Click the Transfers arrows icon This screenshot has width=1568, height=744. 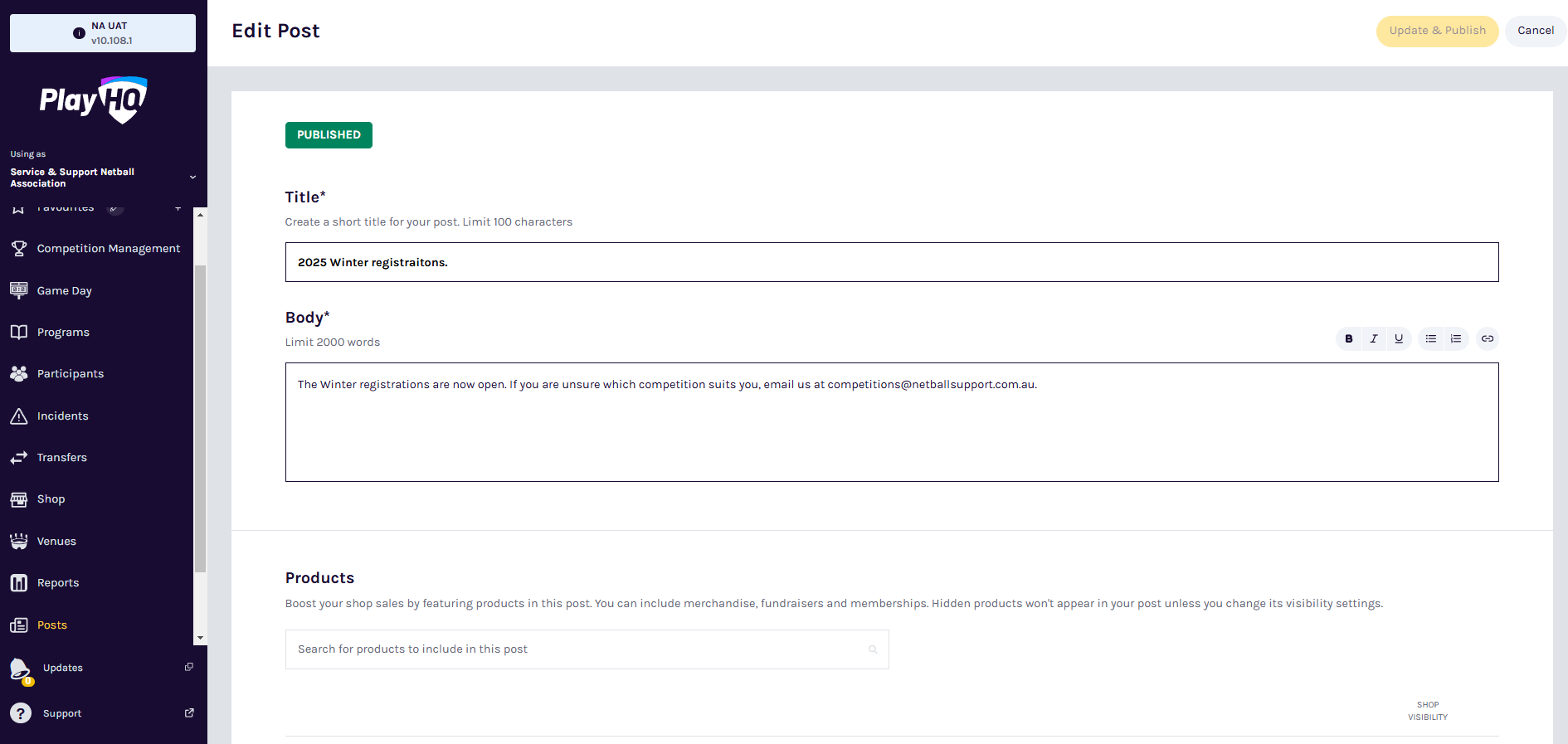pos(19,457)
